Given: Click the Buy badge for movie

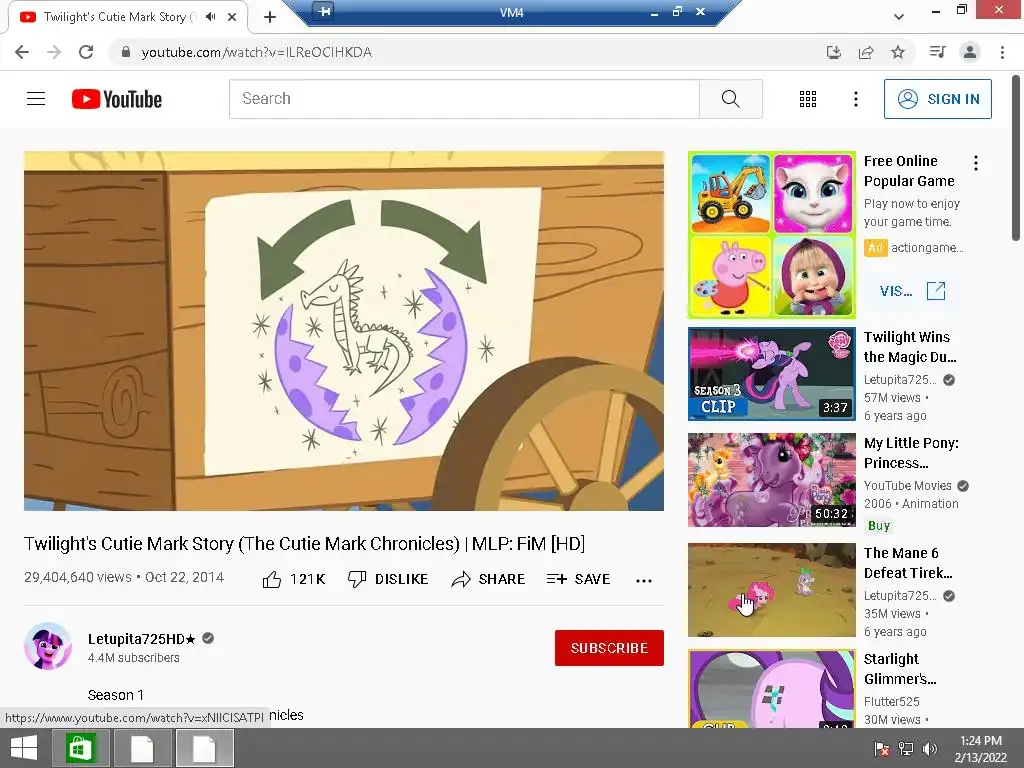Looking at the screenshot, I should 879,526.
